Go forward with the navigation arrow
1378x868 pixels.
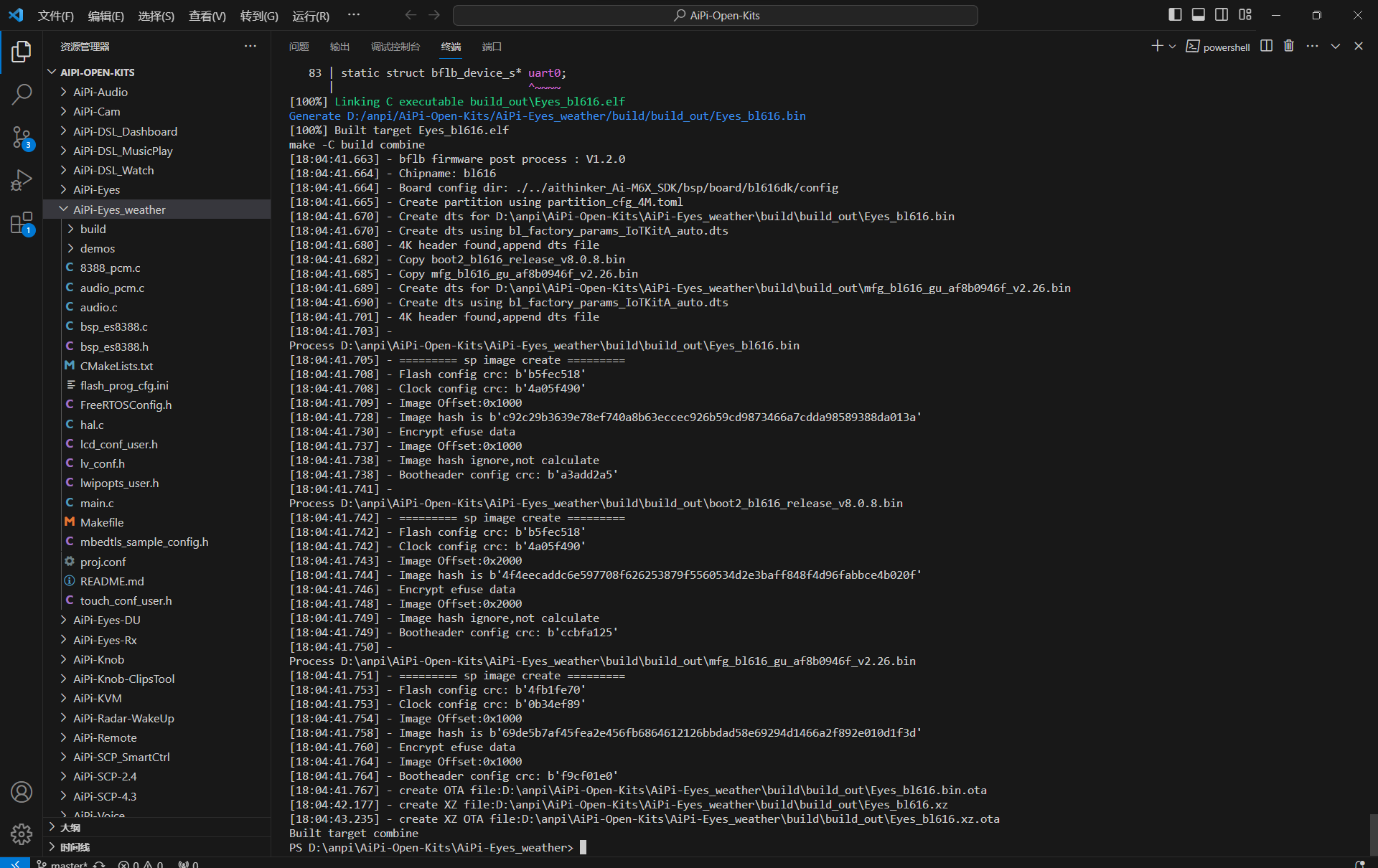434,15
